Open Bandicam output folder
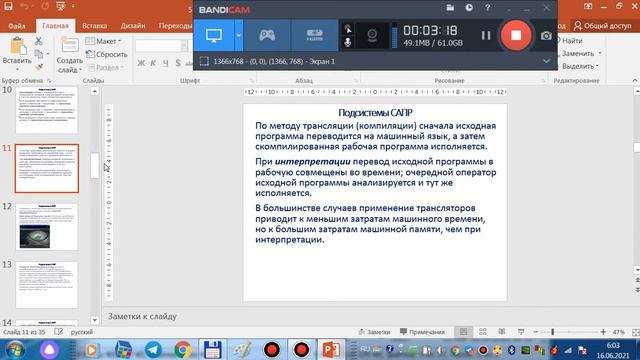 point(450,8)
